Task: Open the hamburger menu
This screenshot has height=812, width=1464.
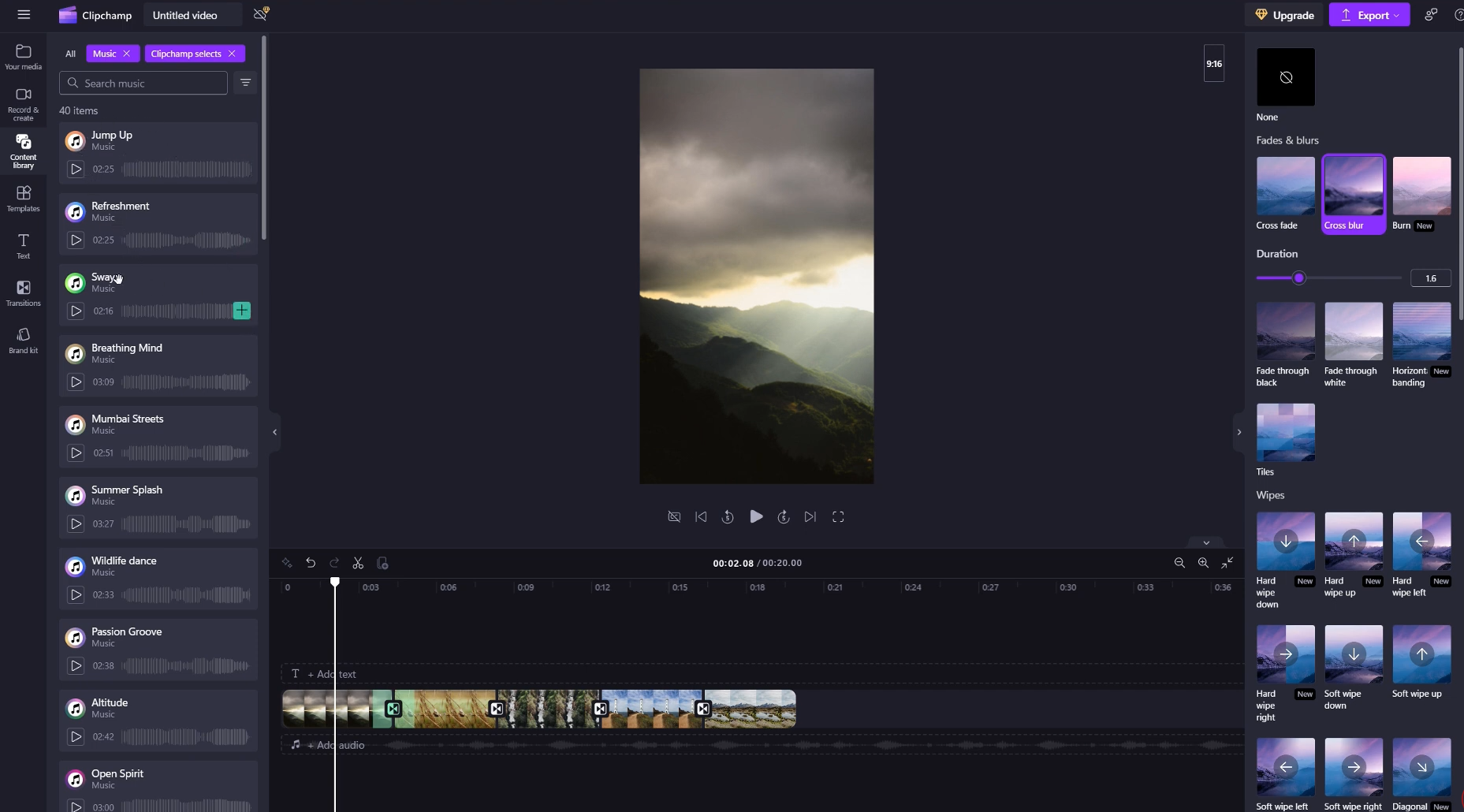Action: [24, 14]
